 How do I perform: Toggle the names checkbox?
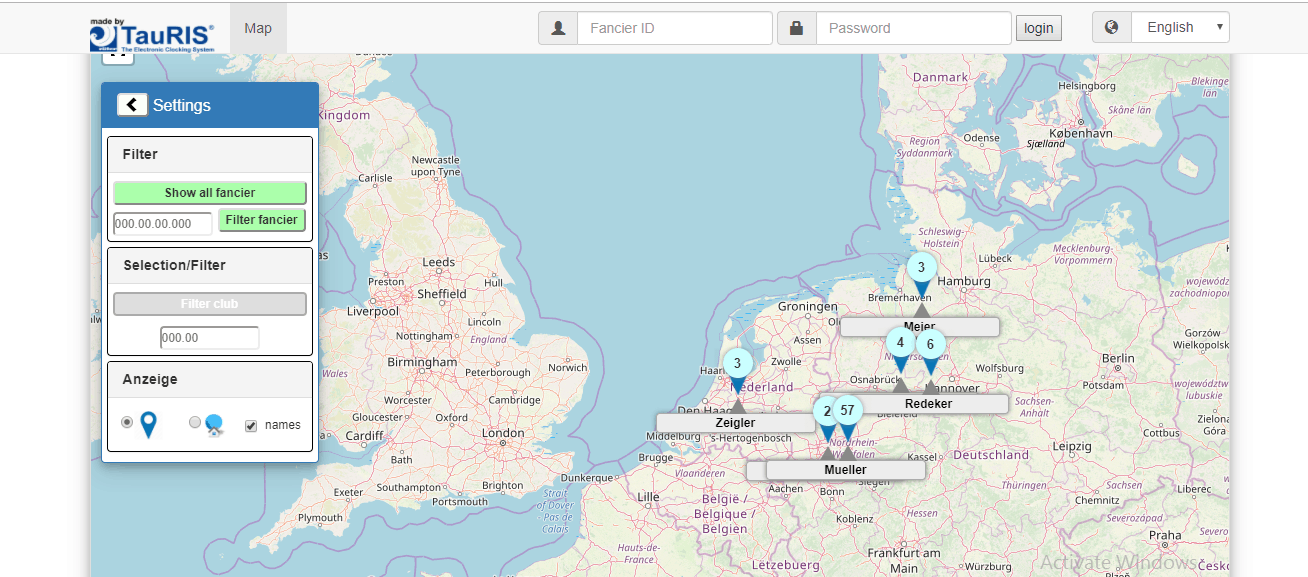[251, 425]
